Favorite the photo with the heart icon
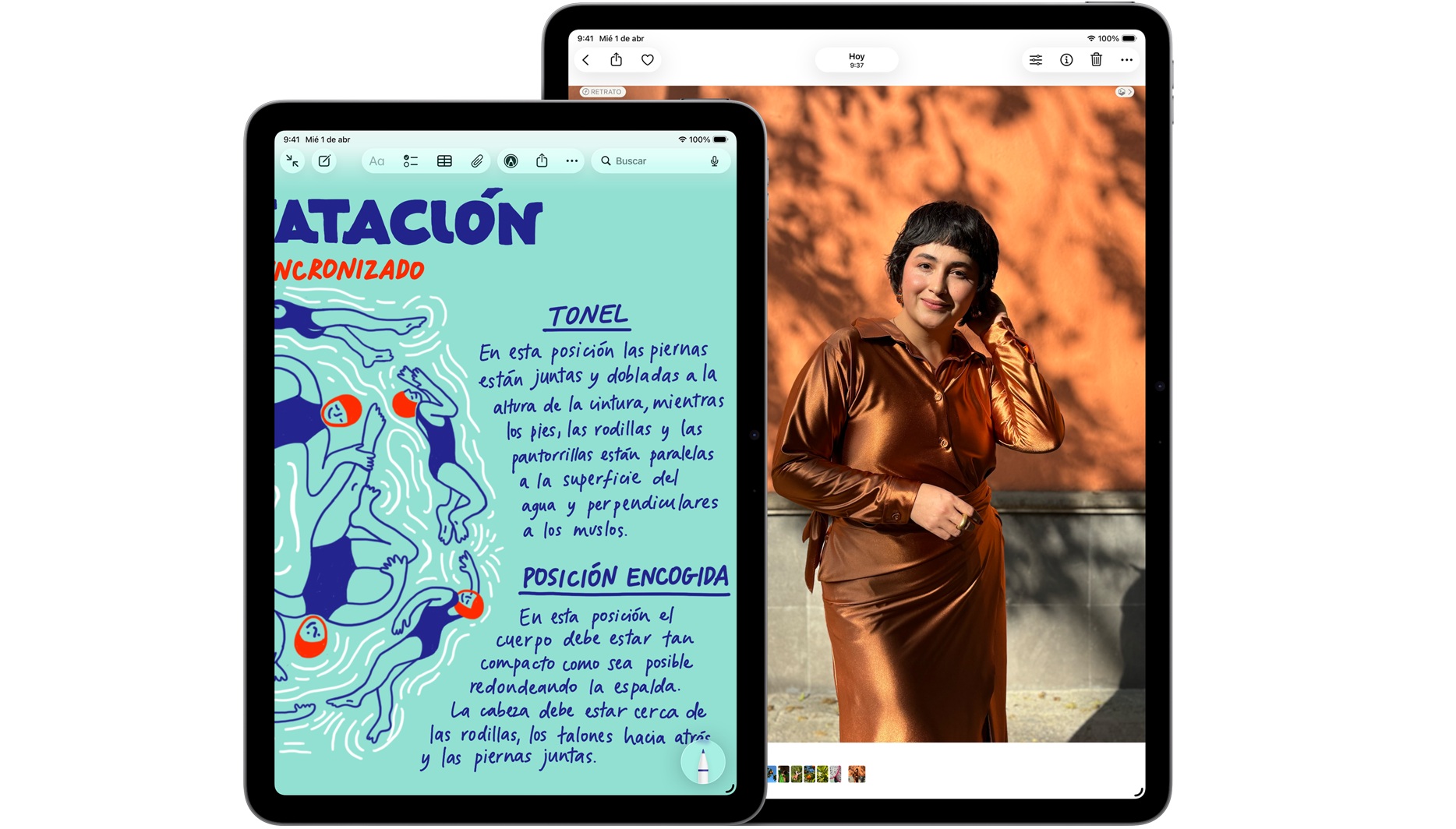The height and width of the screenshot is (829, 1456). coord(647,60)
